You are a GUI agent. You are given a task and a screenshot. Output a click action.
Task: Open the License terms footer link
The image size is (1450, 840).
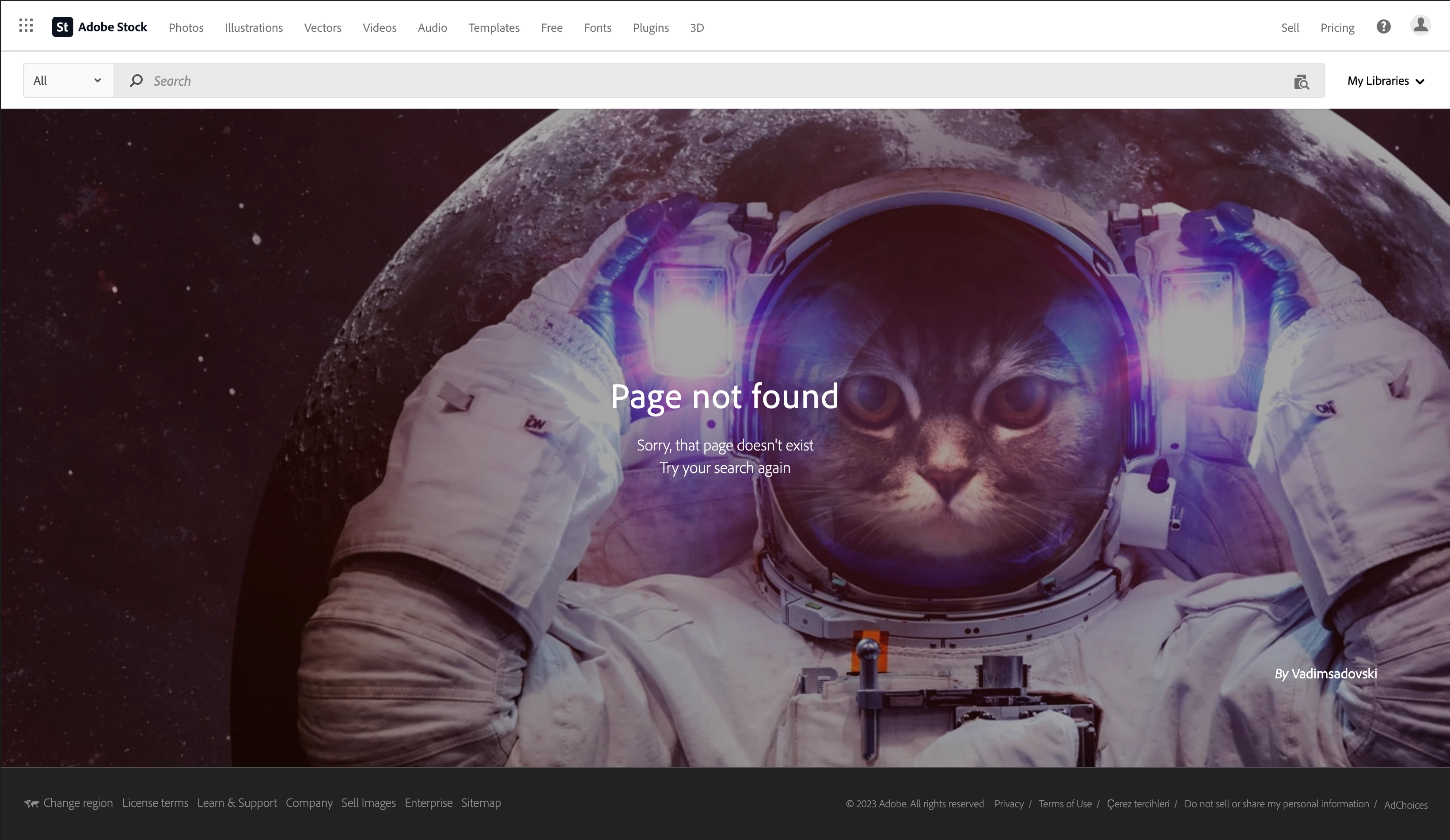point(155,802)
